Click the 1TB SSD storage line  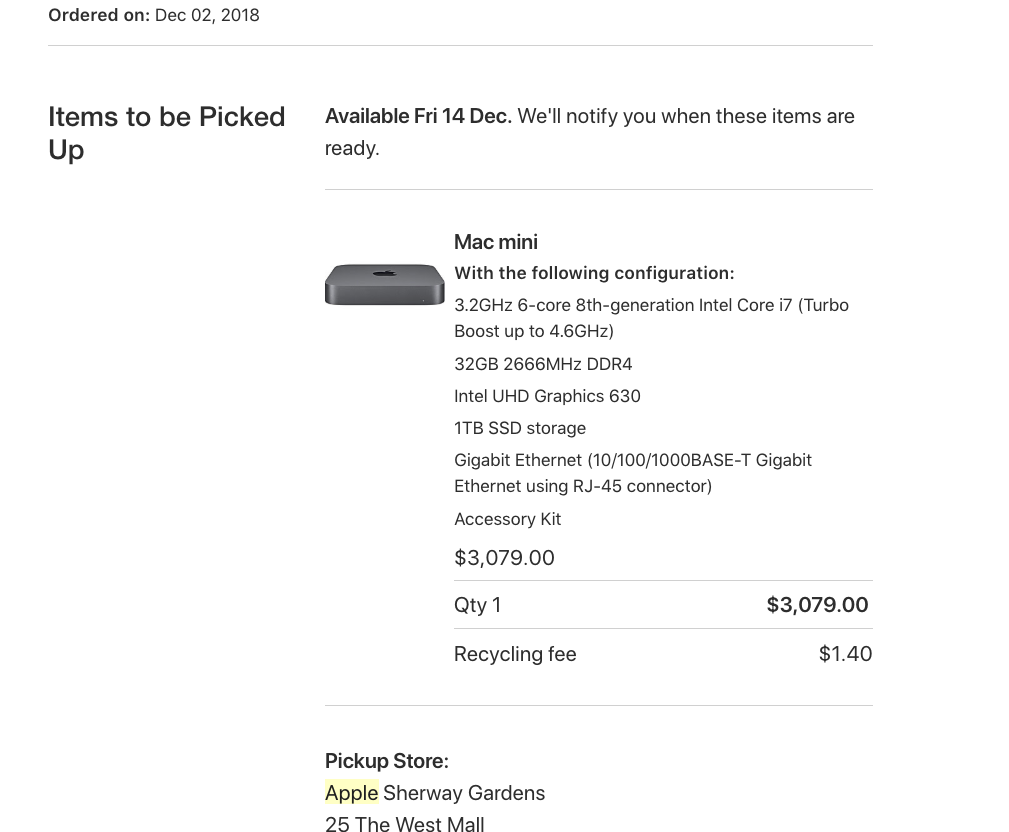(x=520, y=429)
